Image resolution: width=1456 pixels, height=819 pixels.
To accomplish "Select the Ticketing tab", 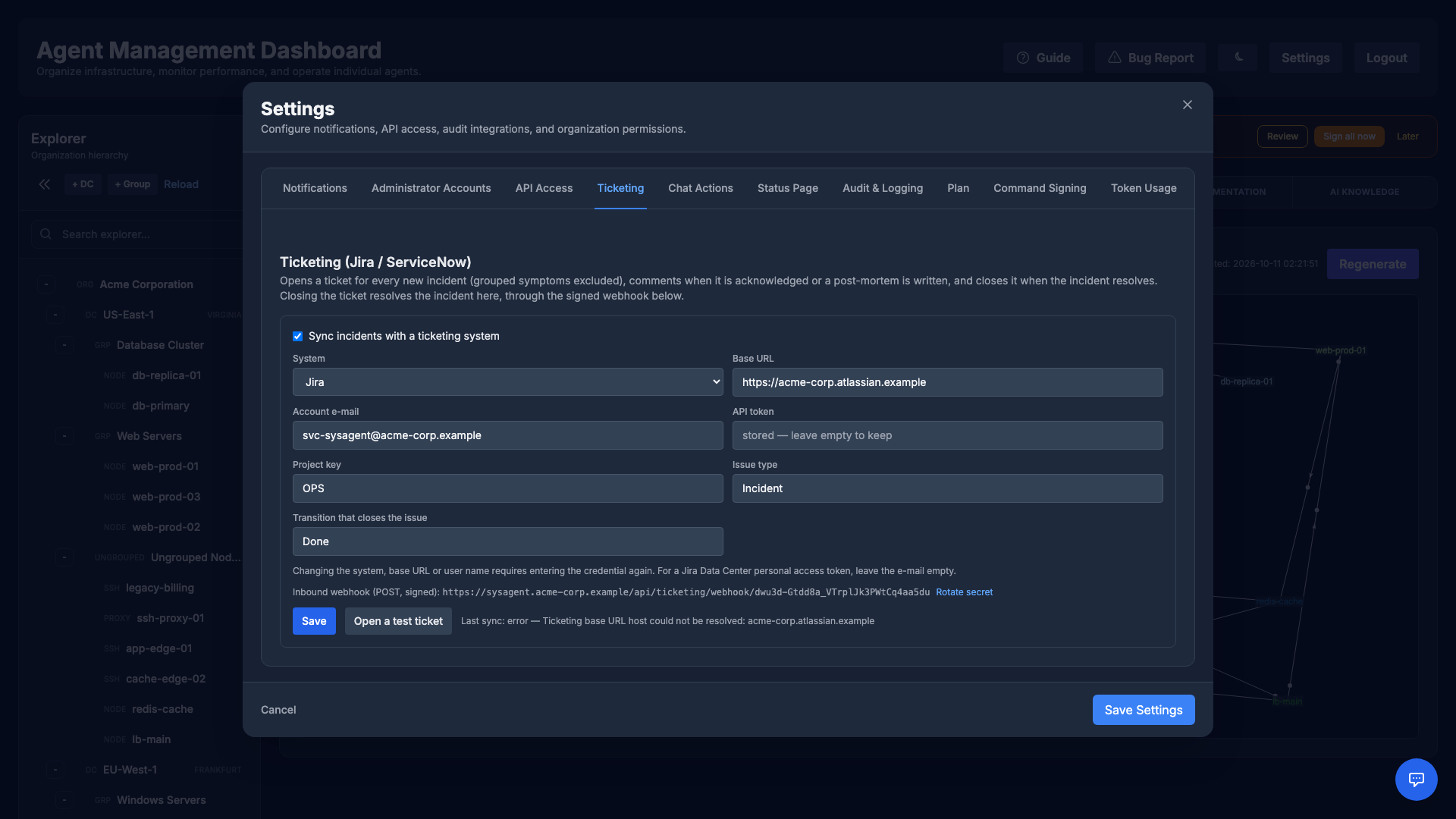I will (x=620, y=188).
